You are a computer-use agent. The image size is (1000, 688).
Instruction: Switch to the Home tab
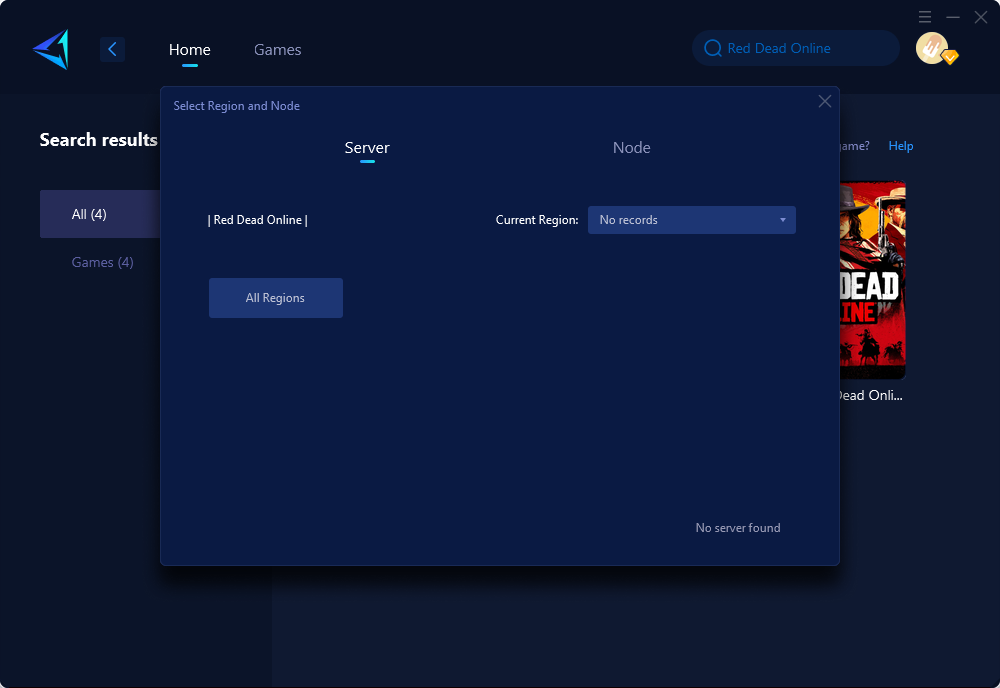pos(189,50)
